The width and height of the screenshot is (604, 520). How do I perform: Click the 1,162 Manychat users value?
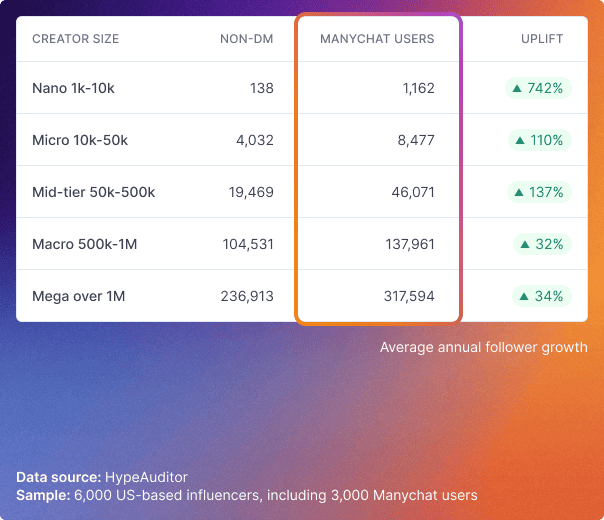[x=419, y=88]
